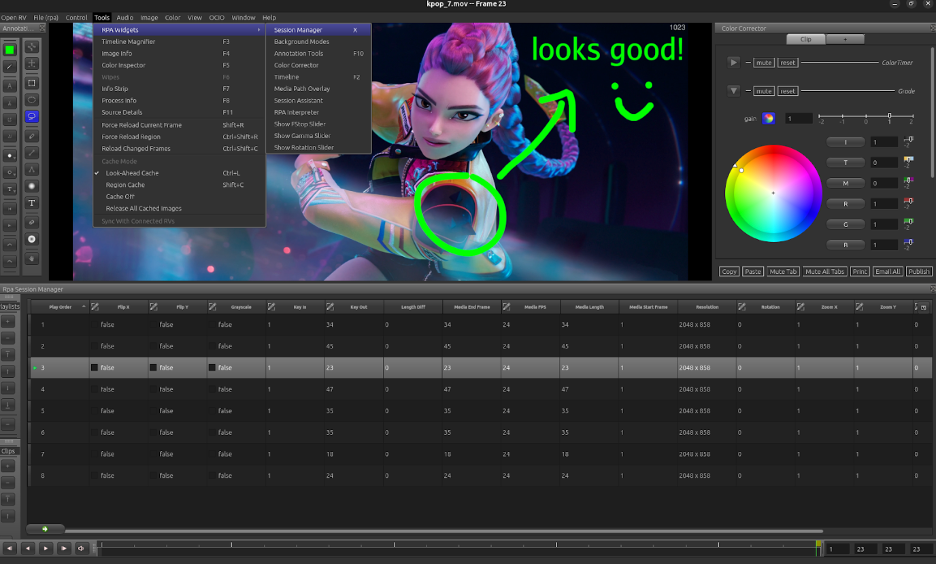Open Session Manager from the submenu
The height and width of the screenshot is (564, 936).
coord(298,30)
